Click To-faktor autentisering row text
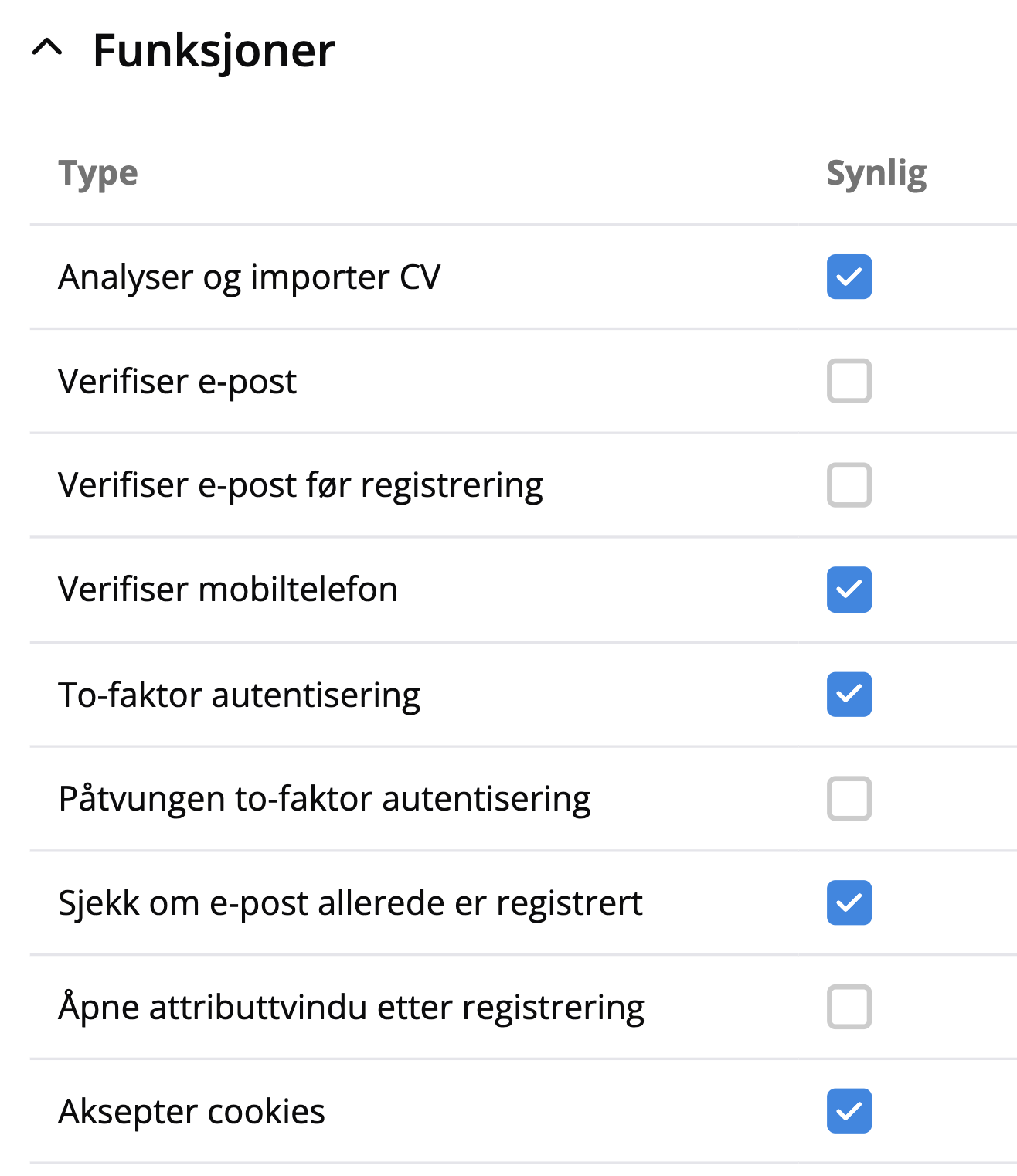The width and height of the screenshot is (1017, 1176). [239, 695]
